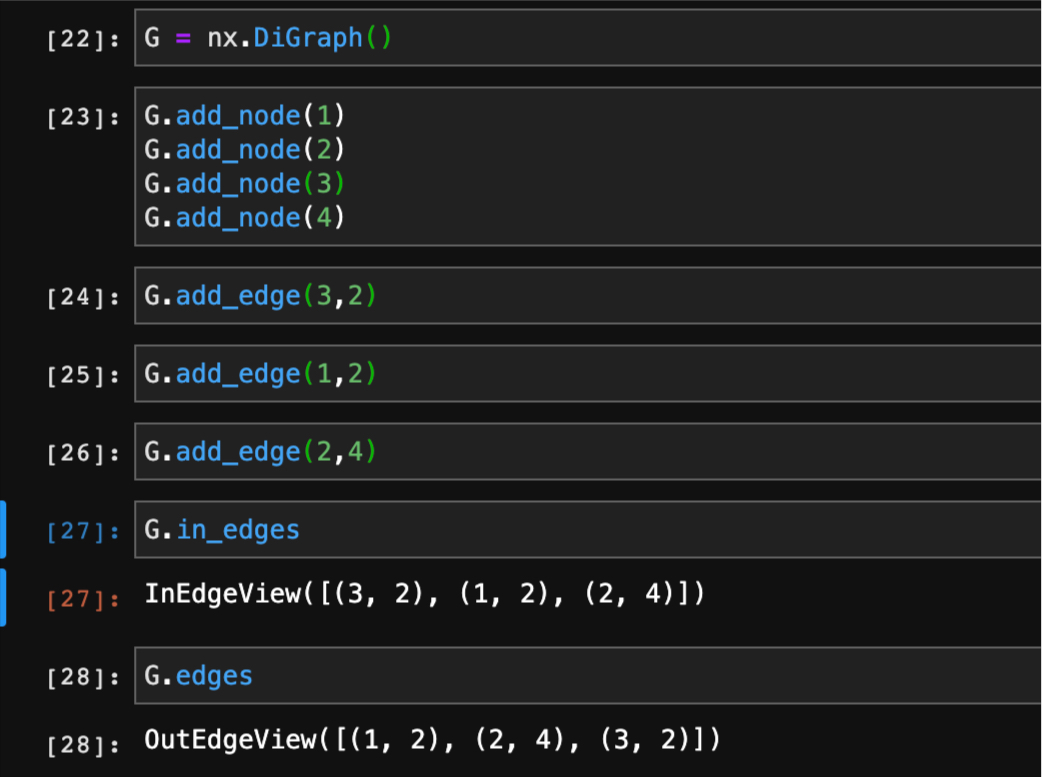Click the [23]: execution prompt
This screenshot has width=1042, height=777.
pos(83,116)
